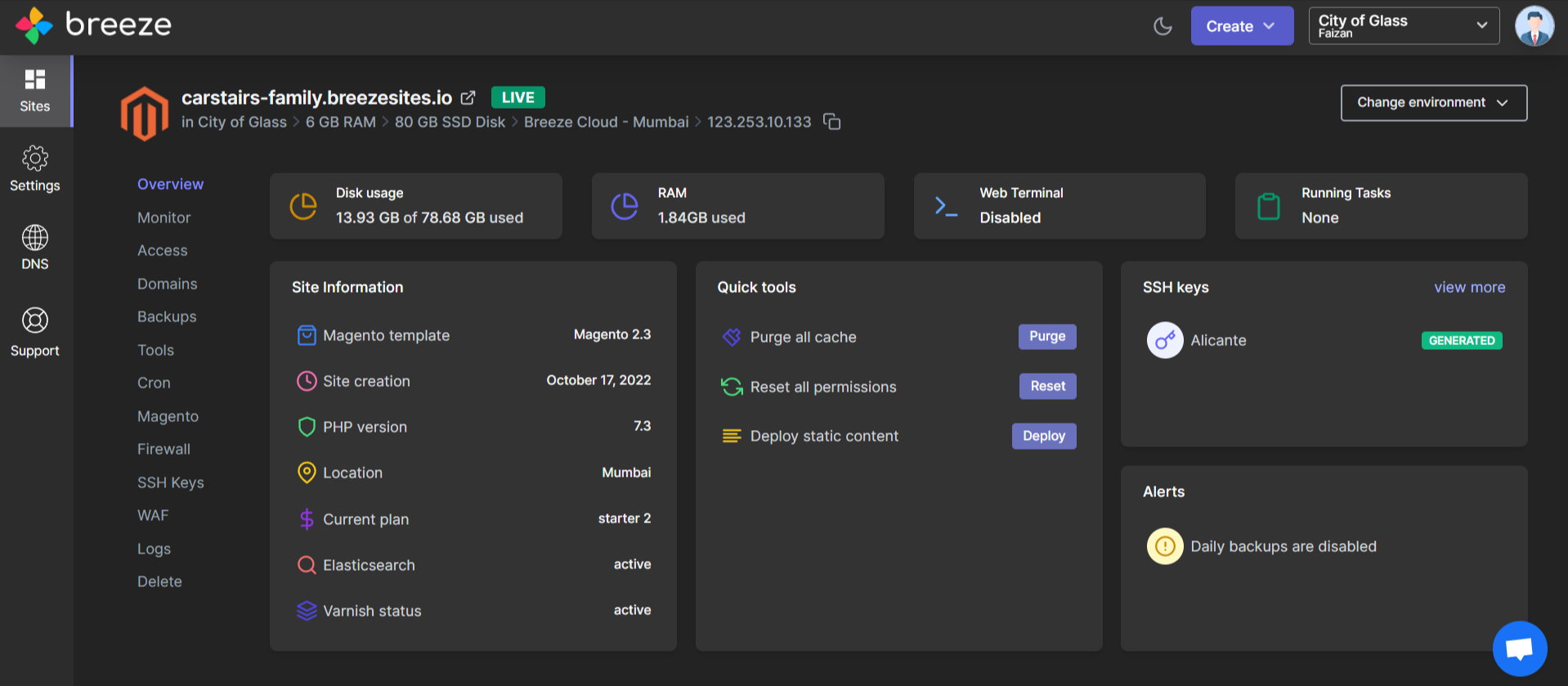
Task: Click the Site creation clock icon
Action: click(x=307, y=381)
